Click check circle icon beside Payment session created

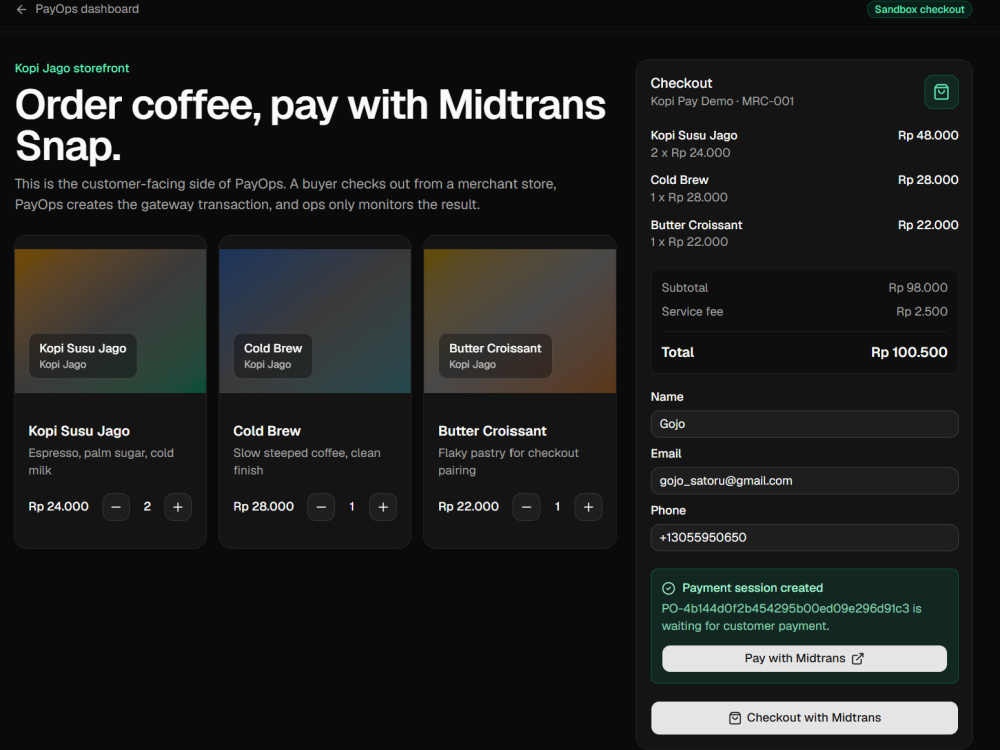[668, 588]
